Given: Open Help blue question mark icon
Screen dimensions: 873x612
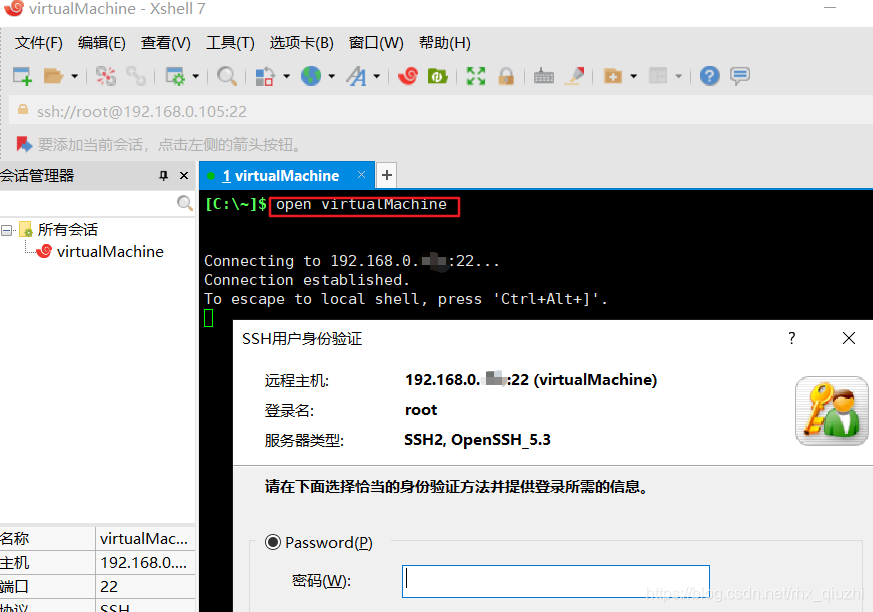Looking at the screenshot, I should pos(709,76).
